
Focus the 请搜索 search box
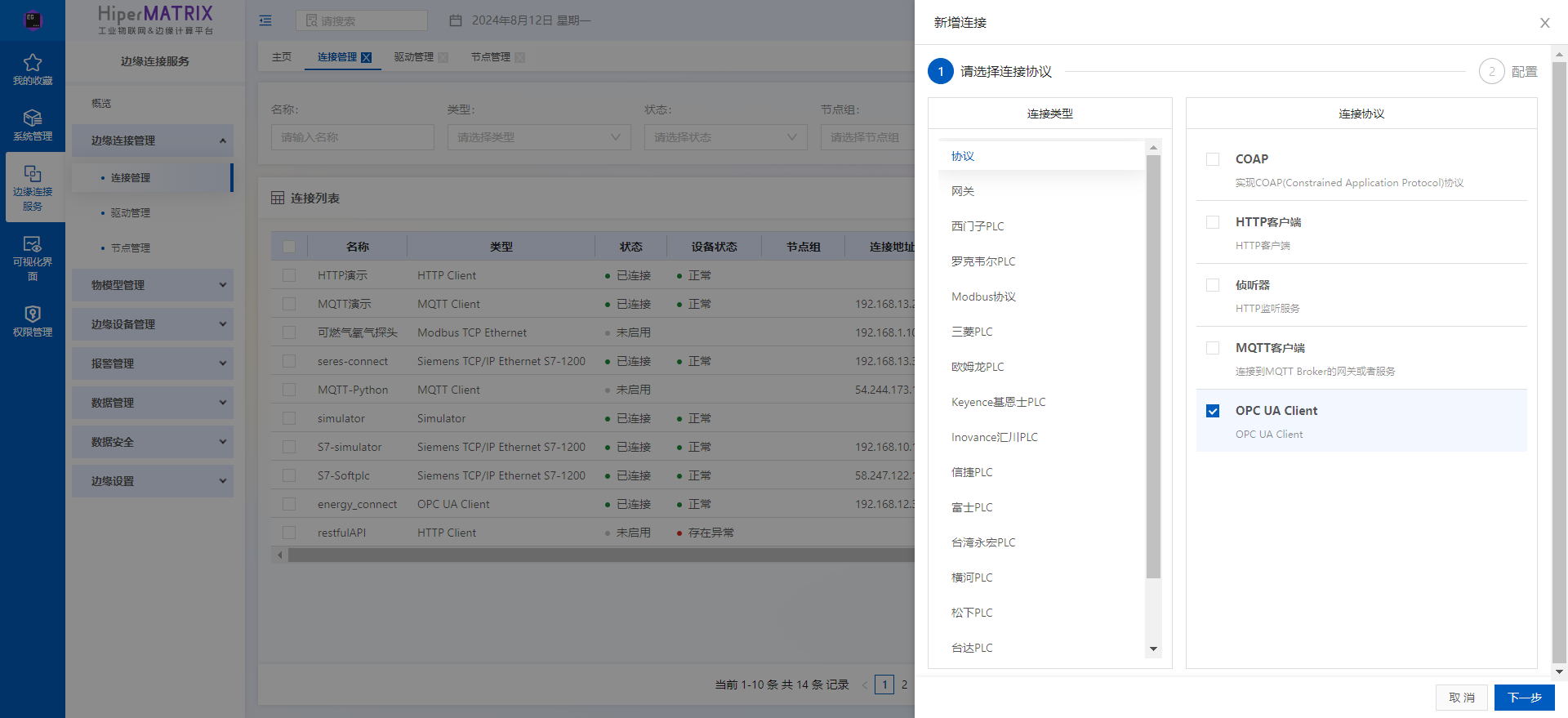(362, 20)
